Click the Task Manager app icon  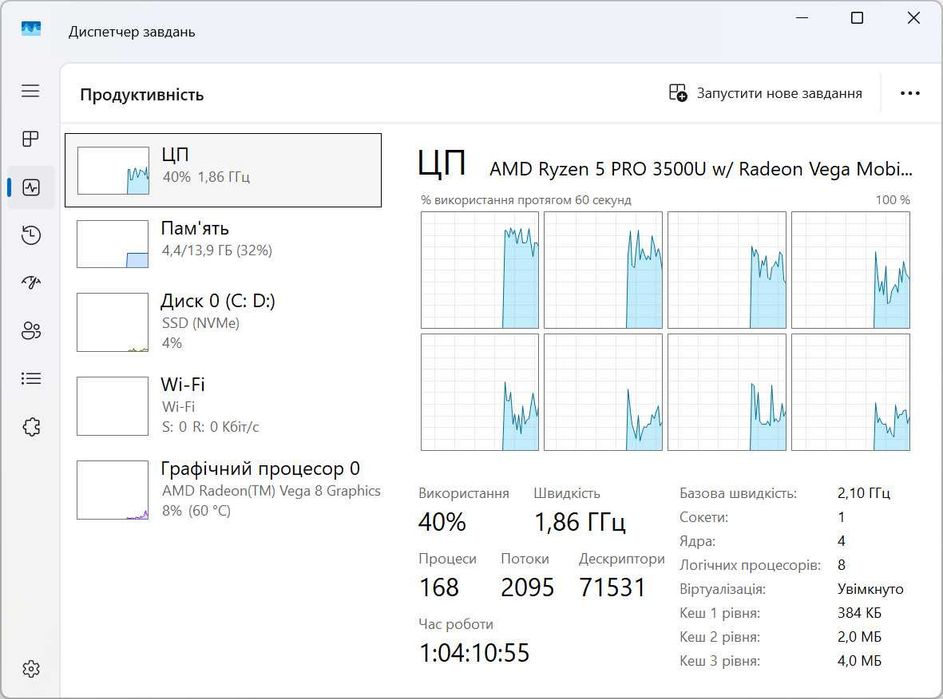[31, 28]
